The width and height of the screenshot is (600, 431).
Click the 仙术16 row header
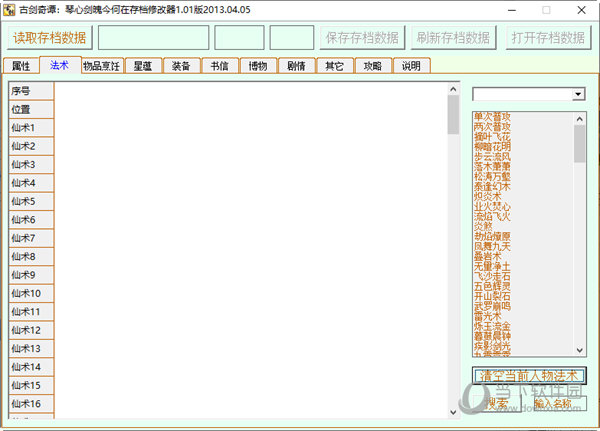click(31, 403)
